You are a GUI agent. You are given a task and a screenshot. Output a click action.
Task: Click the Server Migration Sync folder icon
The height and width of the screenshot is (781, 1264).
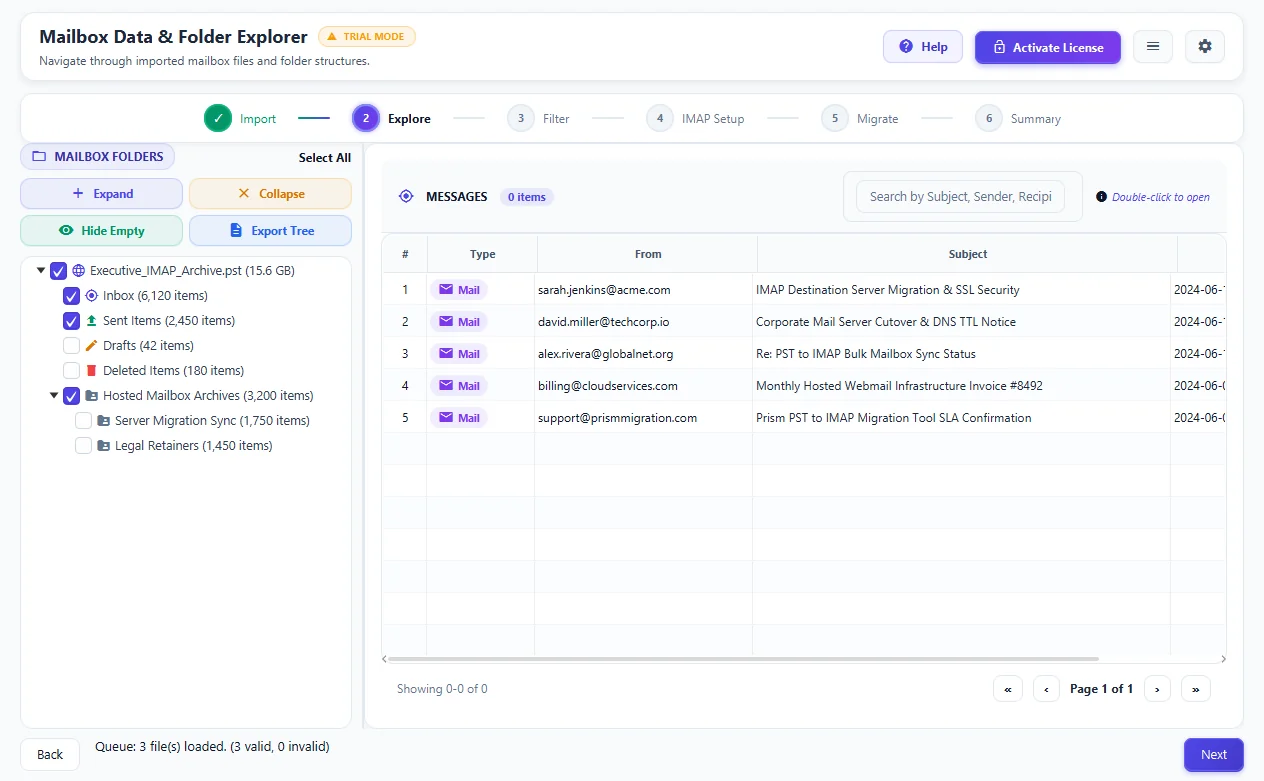[104, 420]
